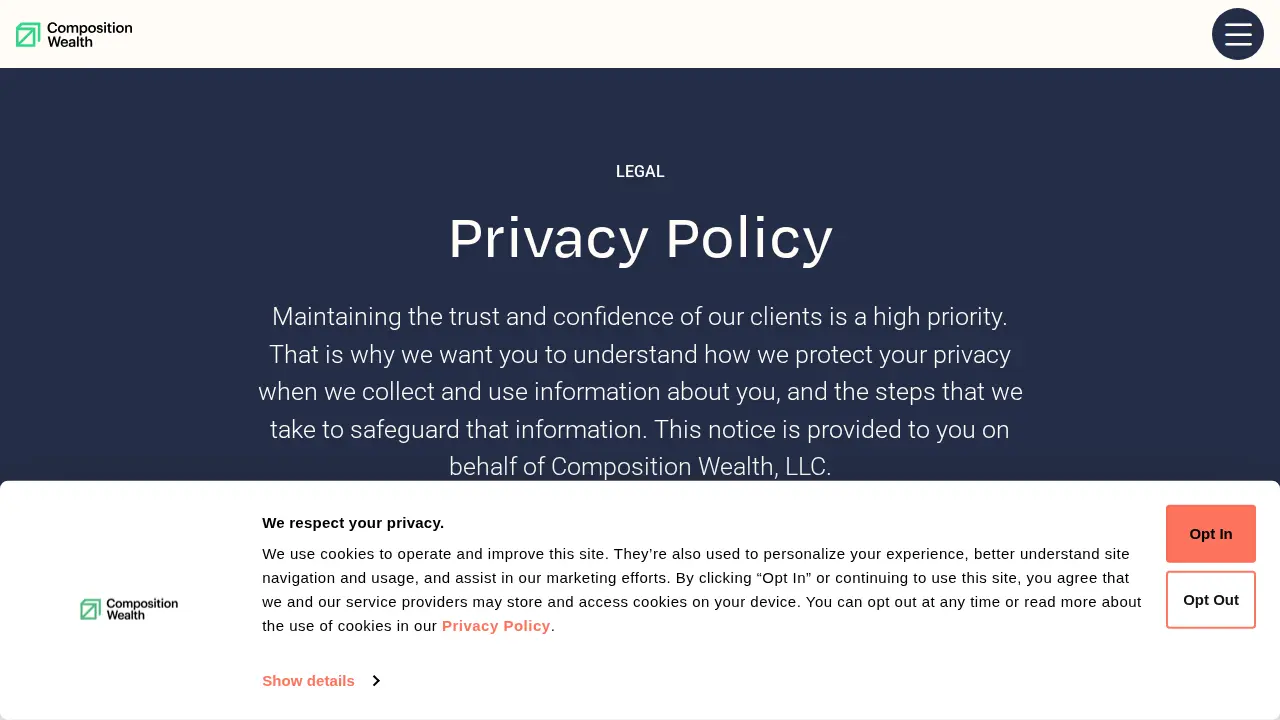This screenshot has width=1280, height=720.
Task: Click 'when we collect and use information' line
Action: 640,392
